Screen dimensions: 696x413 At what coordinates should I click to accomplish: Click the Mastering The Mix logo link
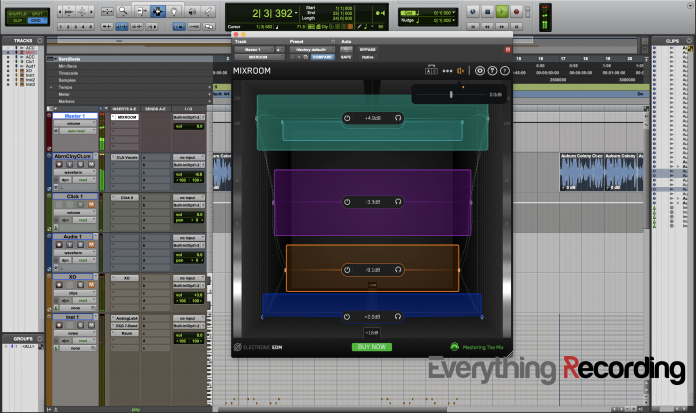click(x=477, y=347)
